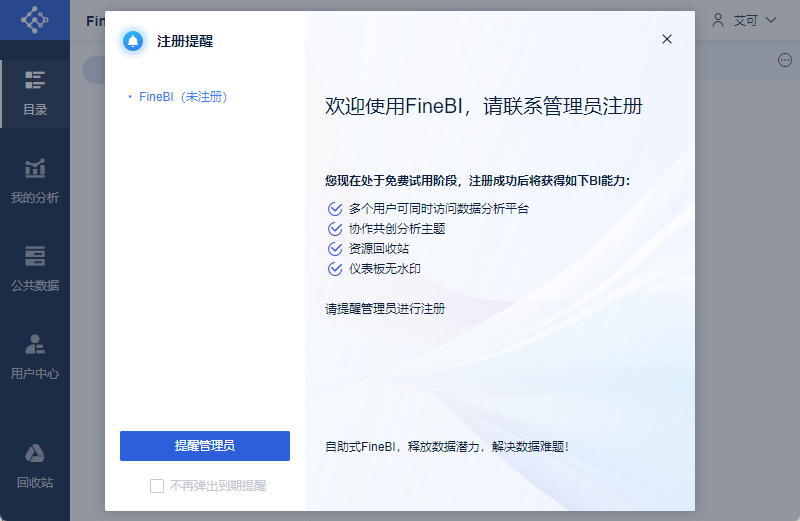The width and height of the screenshot is (800, 521).
Task: Click the 请提醒管理员进行注册 text
Action: coord(385,309)
